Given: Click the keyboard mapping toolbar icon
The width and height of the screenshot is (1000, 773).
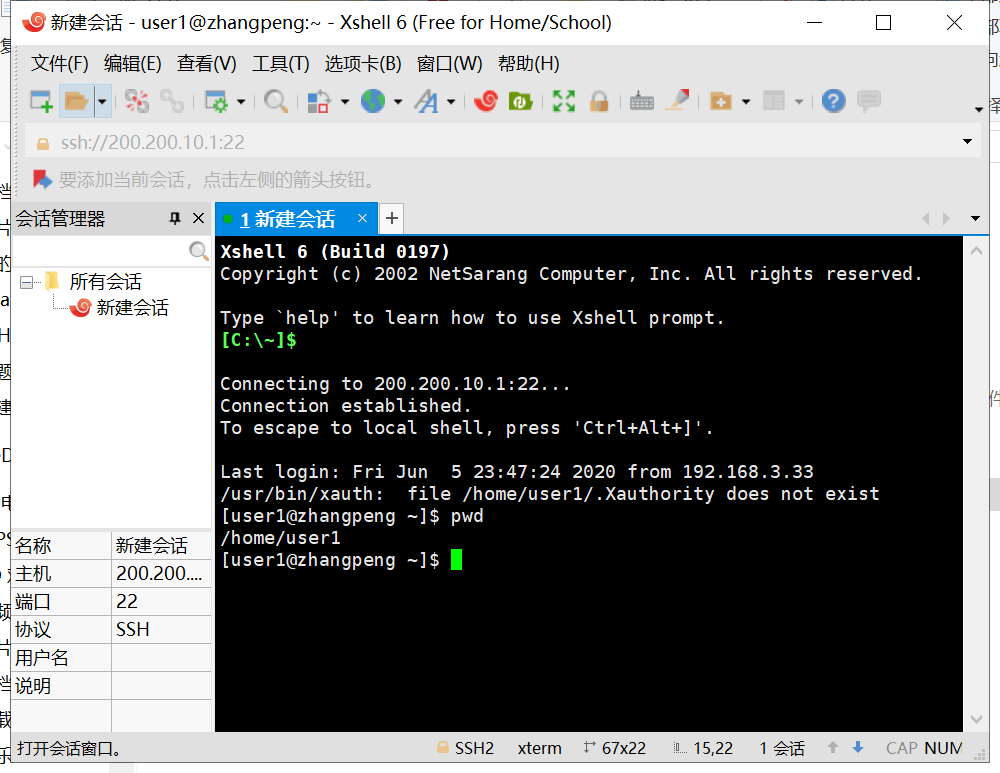Looking at the screenshot, I should point(642,101).
